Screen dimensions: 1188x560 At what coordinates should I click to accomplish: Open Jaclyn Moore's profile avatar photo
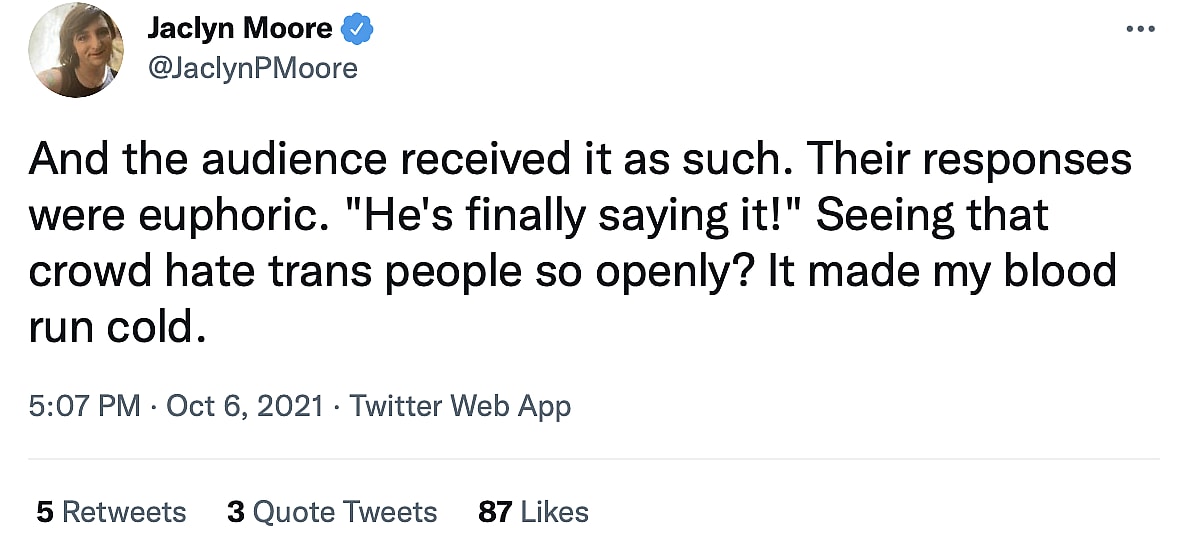[76, 50]
